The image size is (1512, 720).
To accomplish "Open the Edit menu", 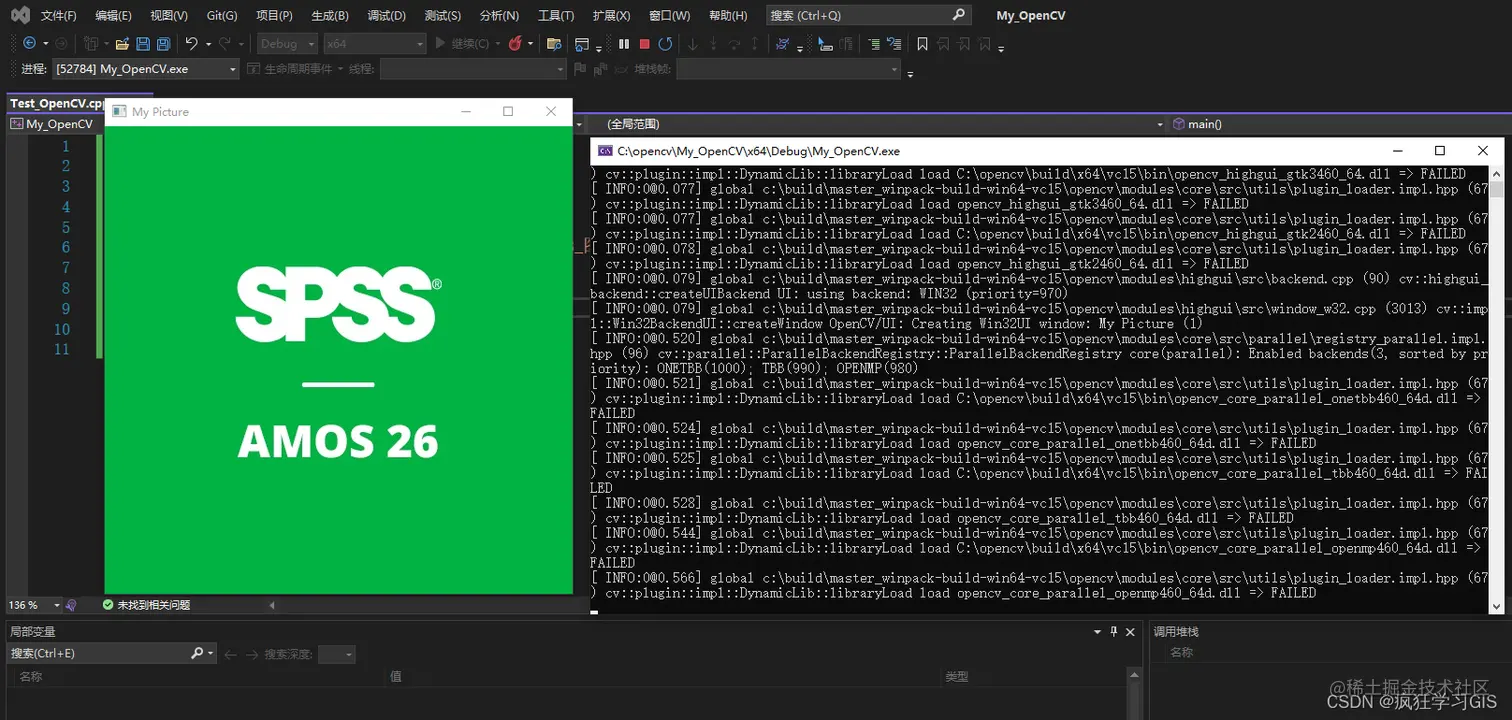I will pyautogui.click(x=113, y=15).
